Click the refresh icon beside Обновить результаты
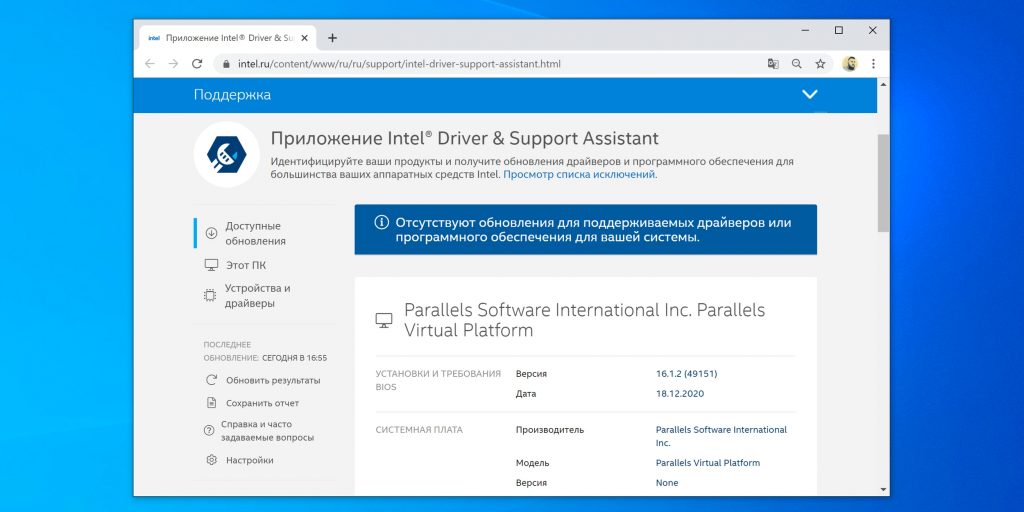The width and height of the screenshot is (1024, 512). (211, 380)
